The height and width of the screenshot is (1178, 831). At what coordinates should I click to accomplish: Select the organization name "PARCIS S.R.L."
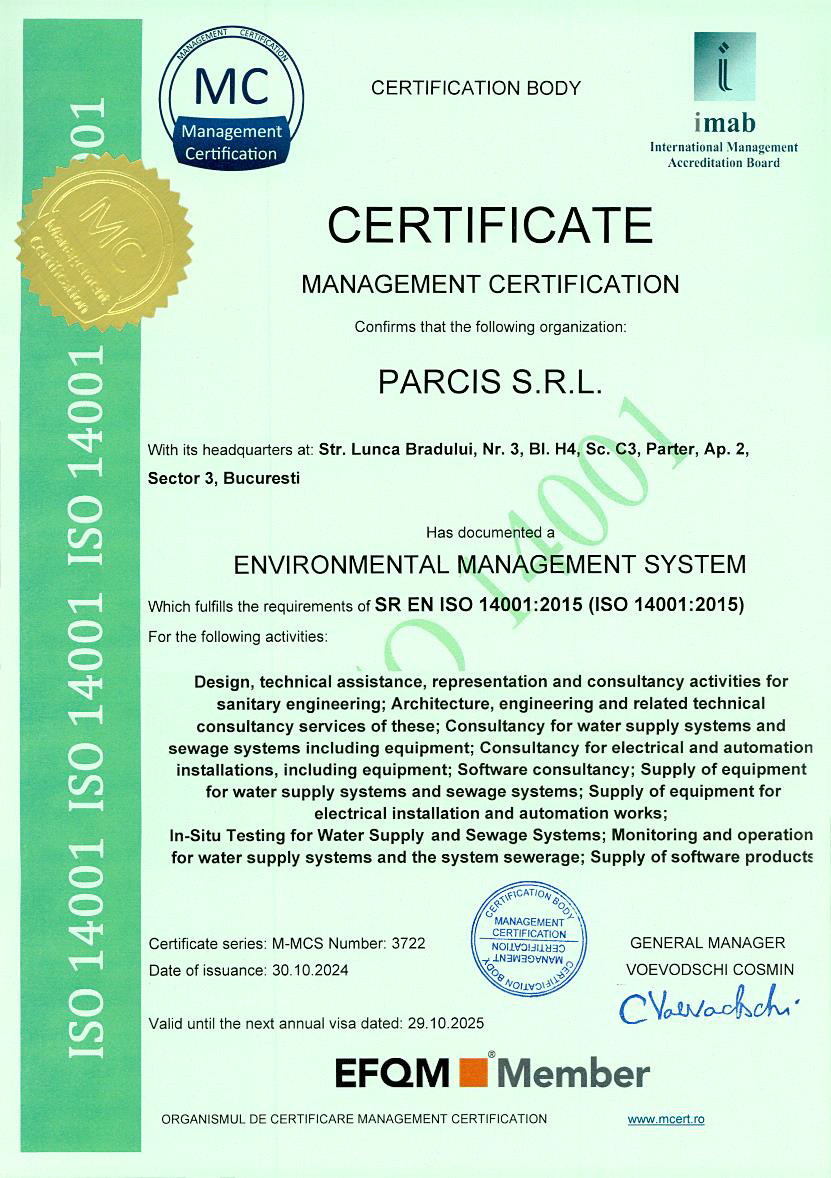(x=491, y=382)
